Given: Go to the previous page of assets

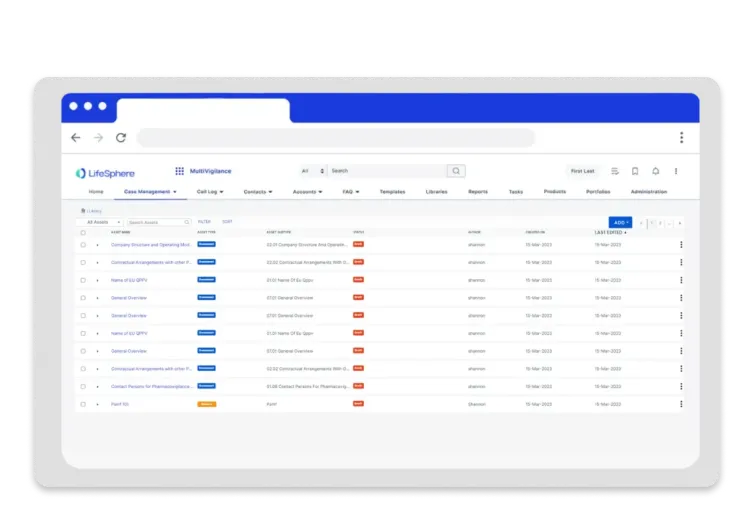Looking at the screenshot, I should pyautogui.click(x=642, y=223).
